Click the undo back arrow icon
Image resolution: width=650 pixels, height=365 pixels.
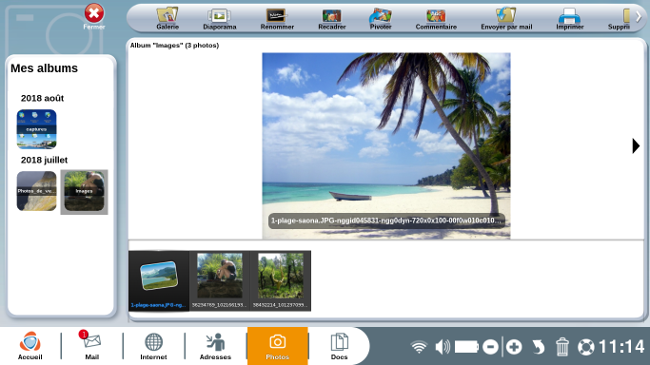pyautogui.click(x=538, y=347)
